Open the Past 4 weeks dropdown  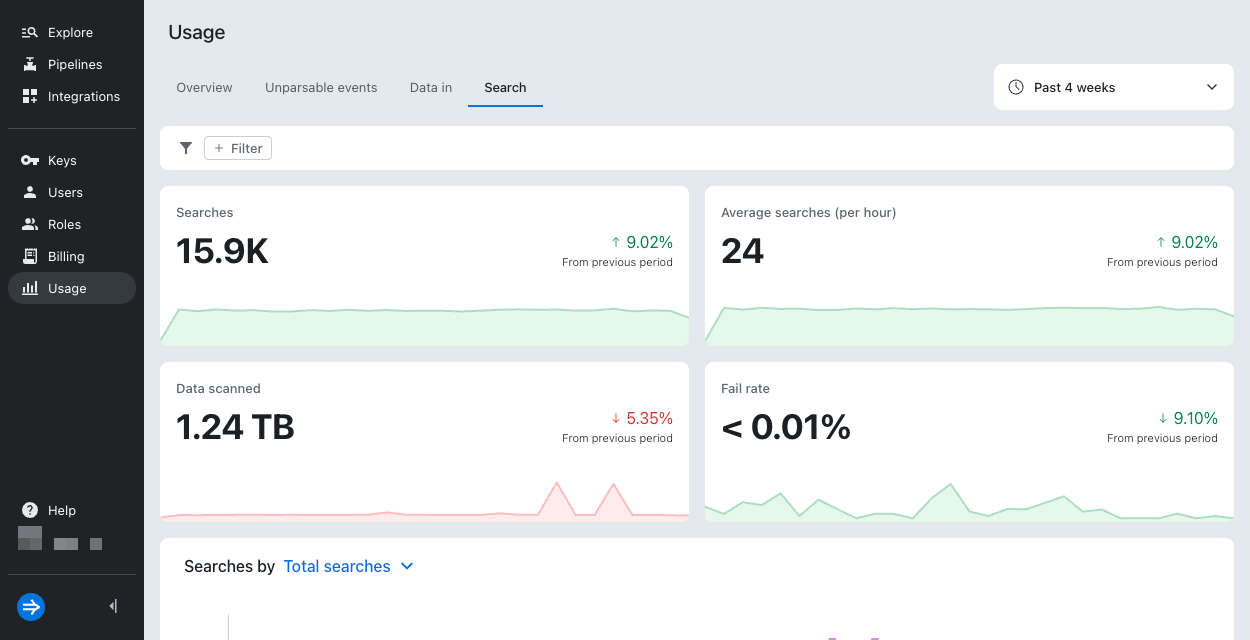tap(1113, 87)
